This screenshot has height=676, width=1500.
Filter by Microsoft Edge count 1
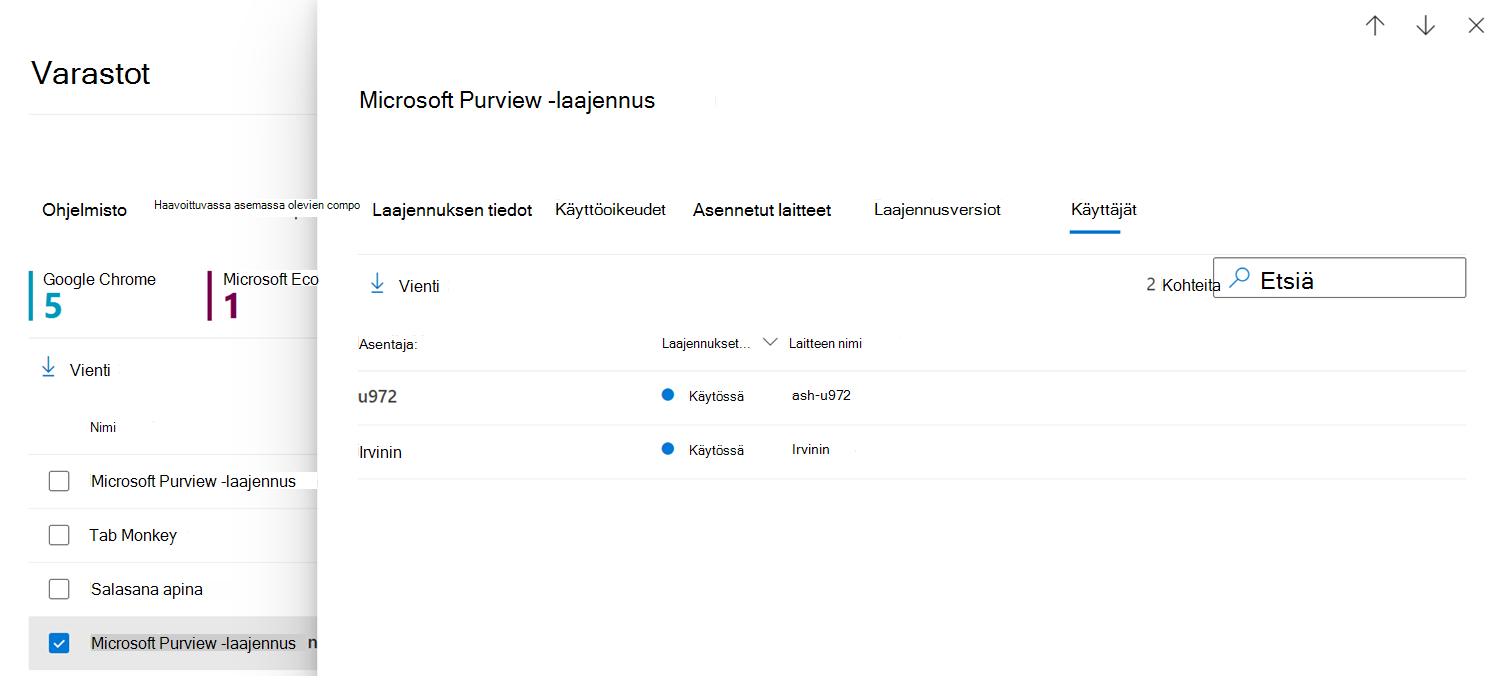pos(264,296)
